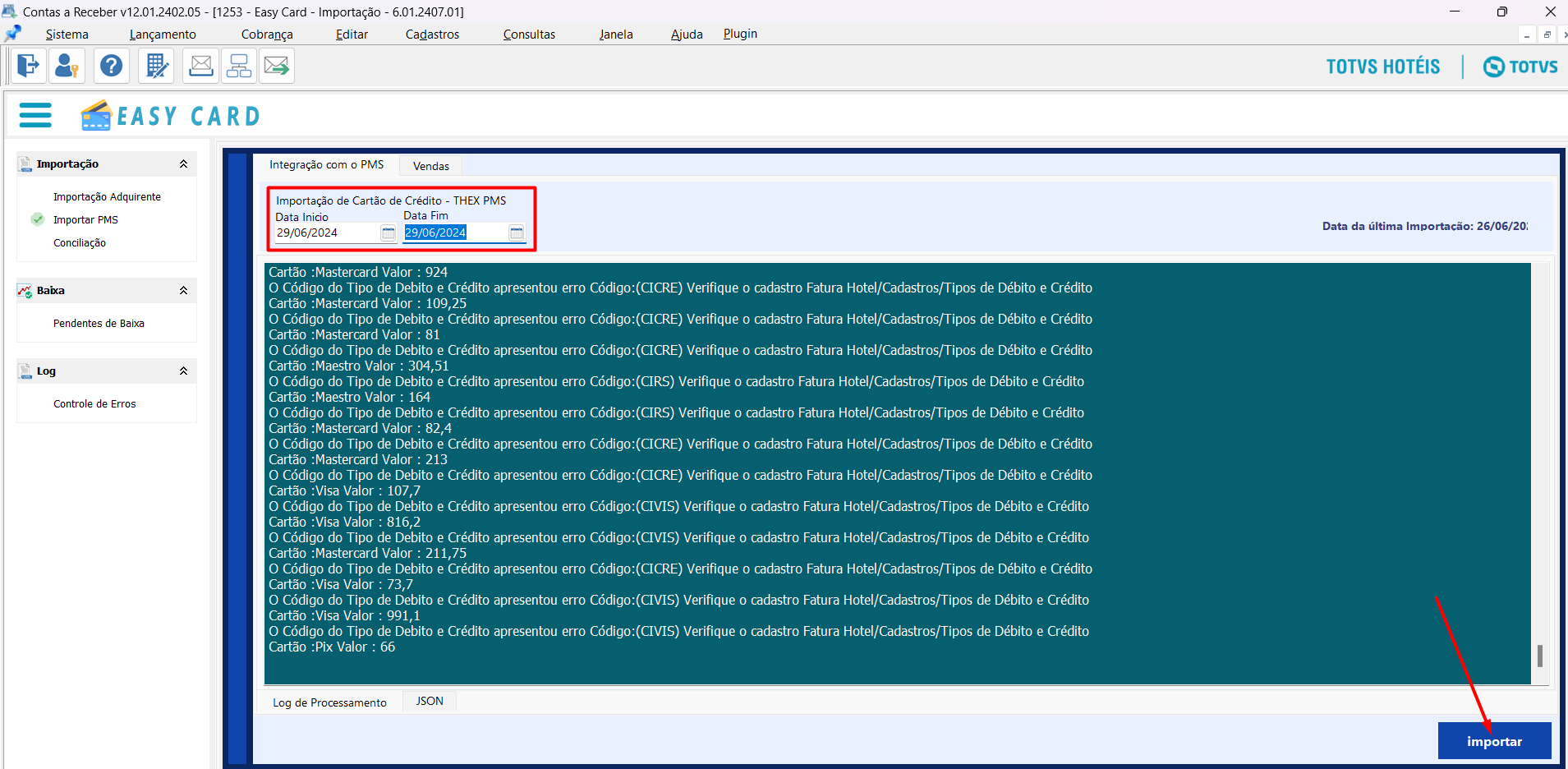This screenshot has width=1568, height=769.
Task: Click the Baixa section chart icon
Action: click(x=25, y=291)
